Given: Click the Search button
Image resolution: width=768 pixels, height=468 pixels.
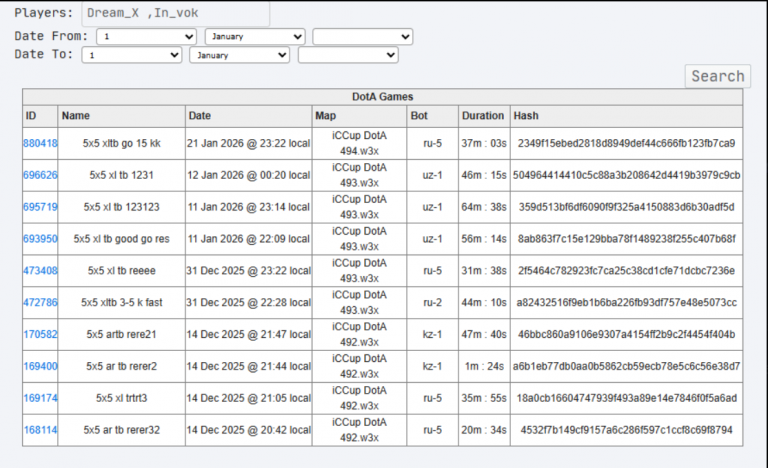Looking at the screenshot, I should click(718, 76).
